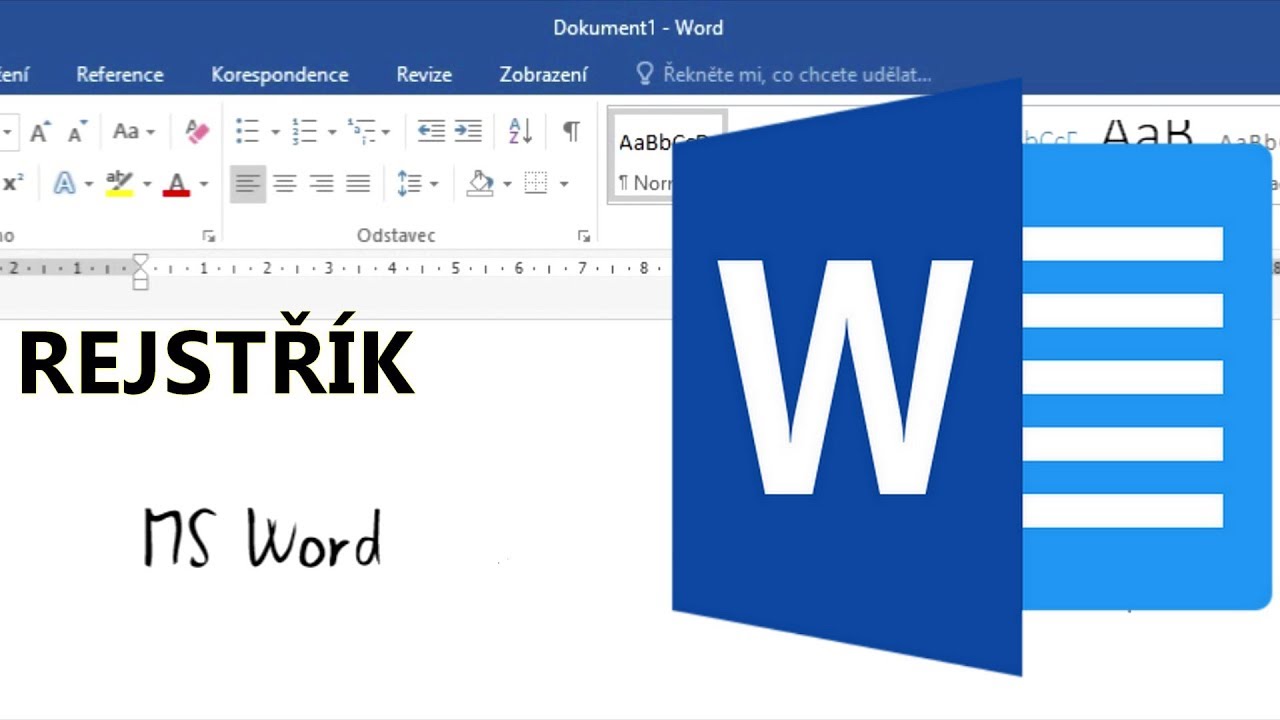Align text right
Image resolution: width=1280 pixels, height=720 pixels.
click(x=321, y=184)
